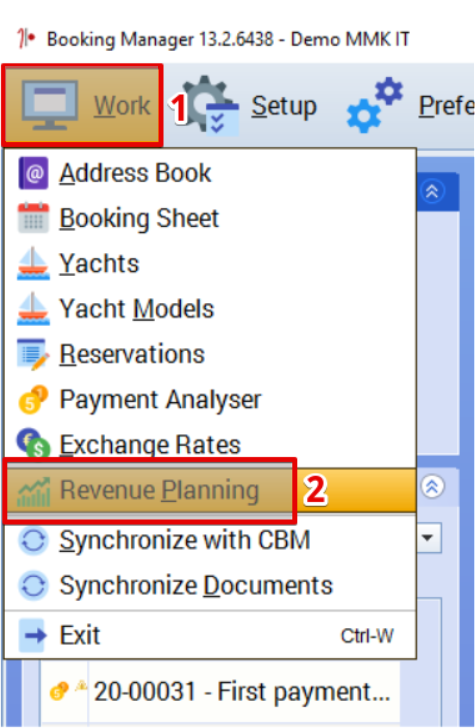Collapse the top blue panel chevron
Screen dimensions: 475x728
[432, 191]
